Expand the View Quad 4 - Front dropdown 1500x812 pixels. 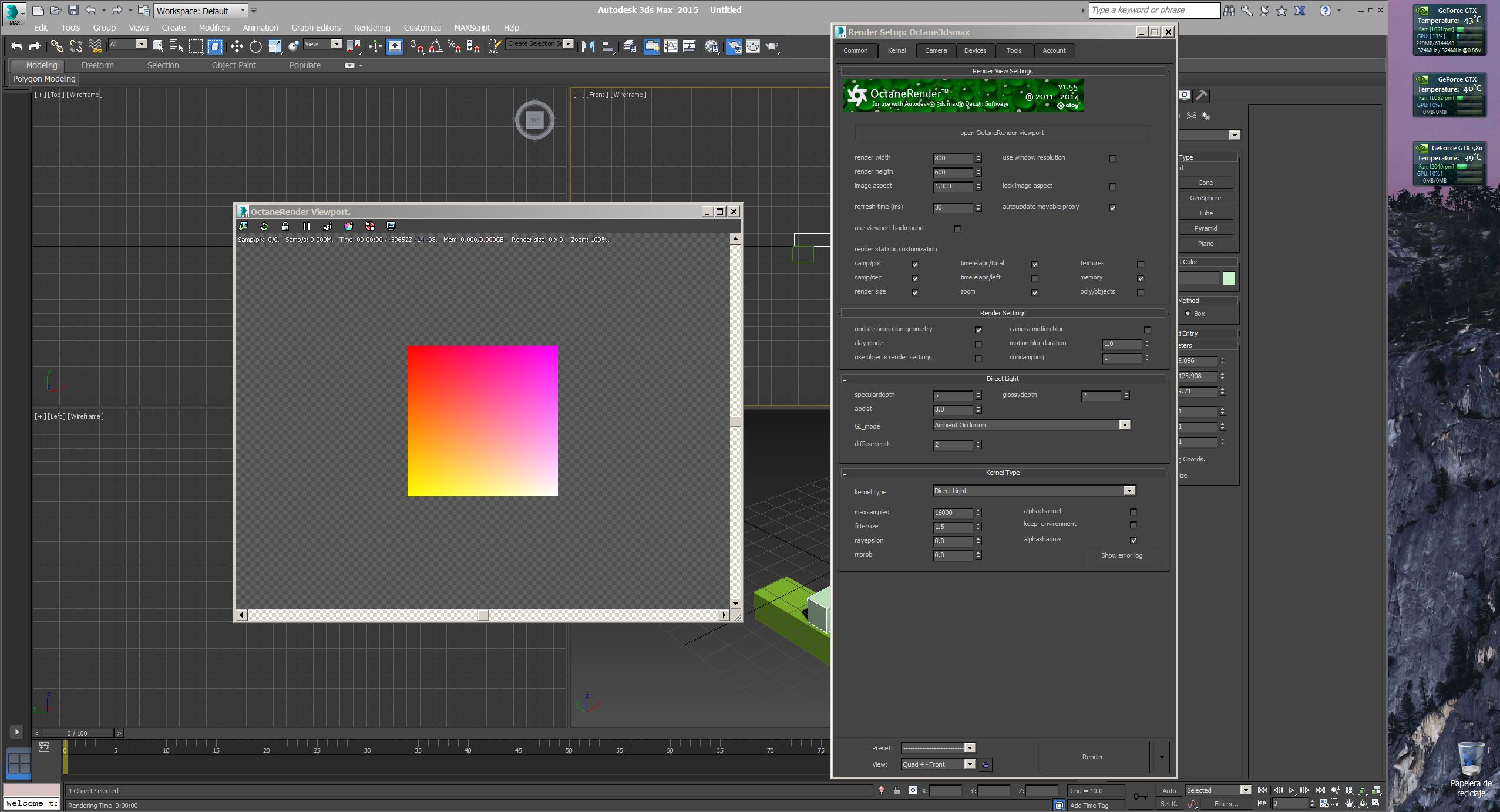pyautogui.click(x=970, y=764)
